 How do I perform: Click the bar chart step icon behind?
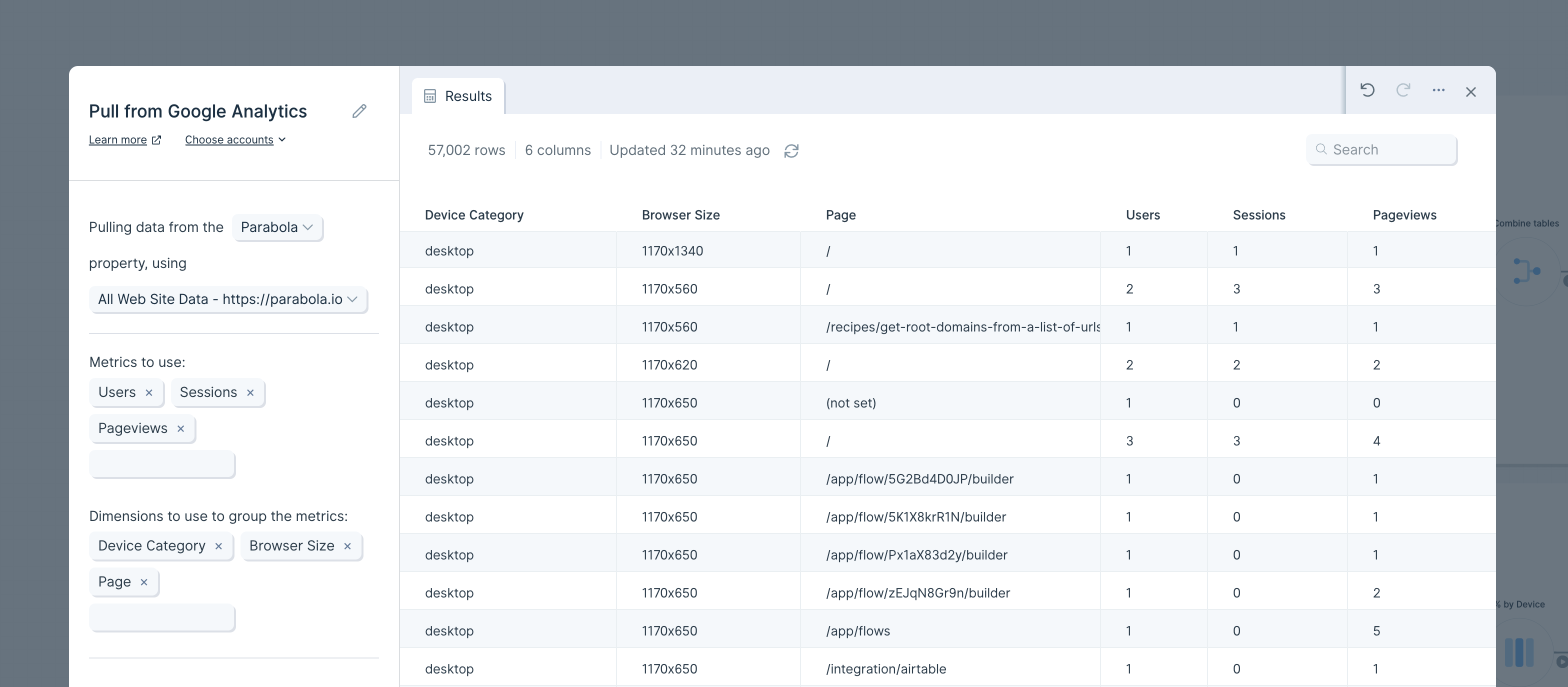1519,652
